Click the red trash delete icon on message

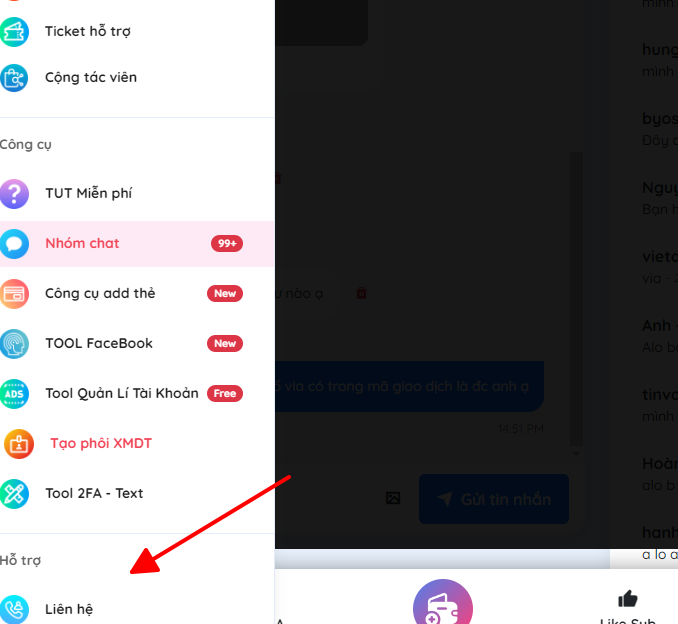361,293
